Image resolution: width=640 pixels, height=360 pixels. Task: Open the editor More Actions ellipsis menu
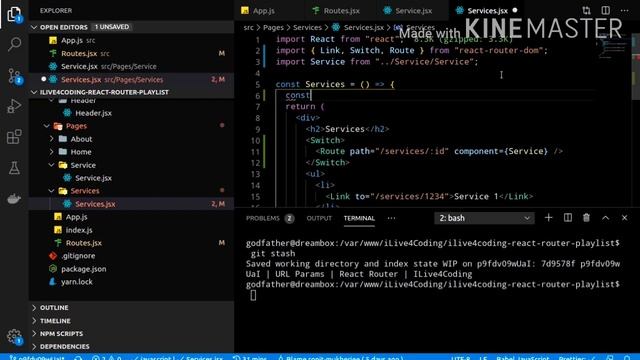(x=624, y=11)
